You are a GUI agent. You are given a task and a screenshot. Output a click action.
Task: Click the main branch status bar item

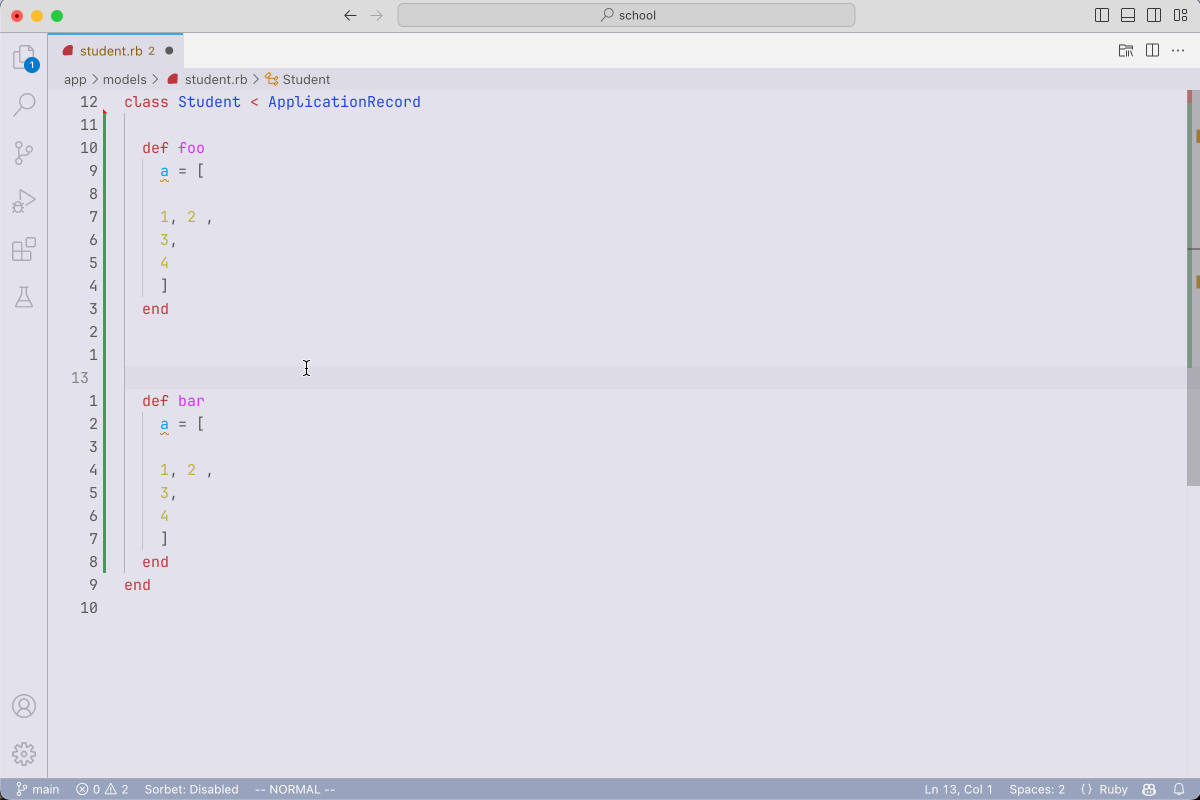click(x=37, y=789)
